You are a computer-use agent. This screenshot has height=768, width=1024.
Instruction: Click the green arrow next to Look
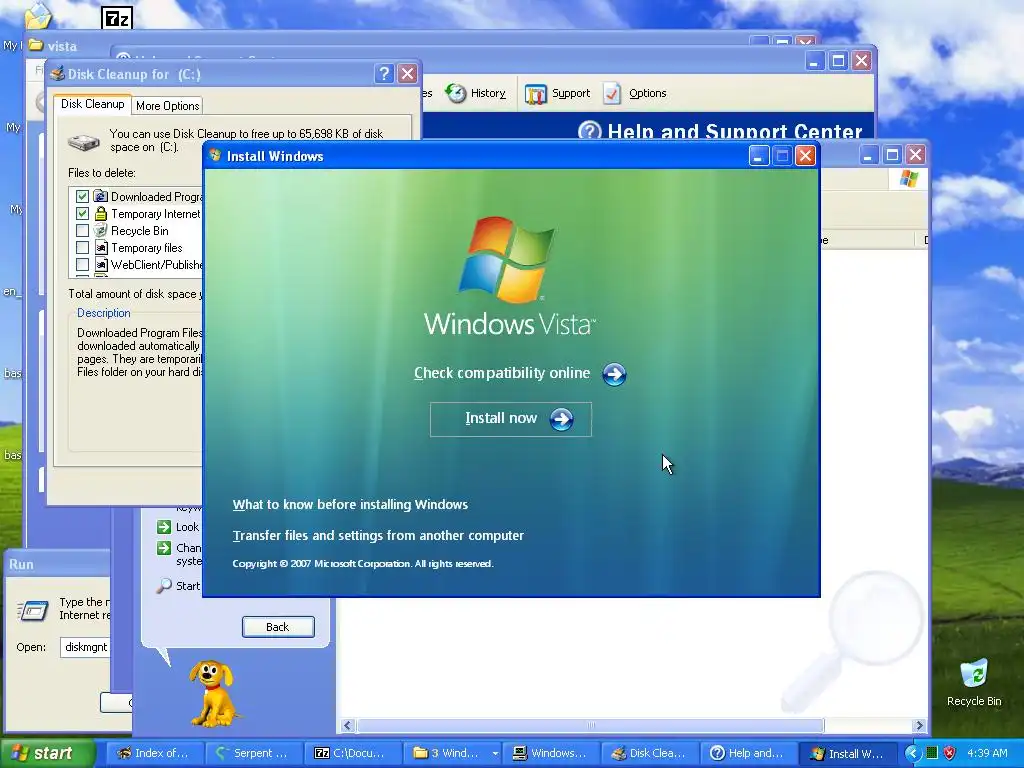(163, 526)
